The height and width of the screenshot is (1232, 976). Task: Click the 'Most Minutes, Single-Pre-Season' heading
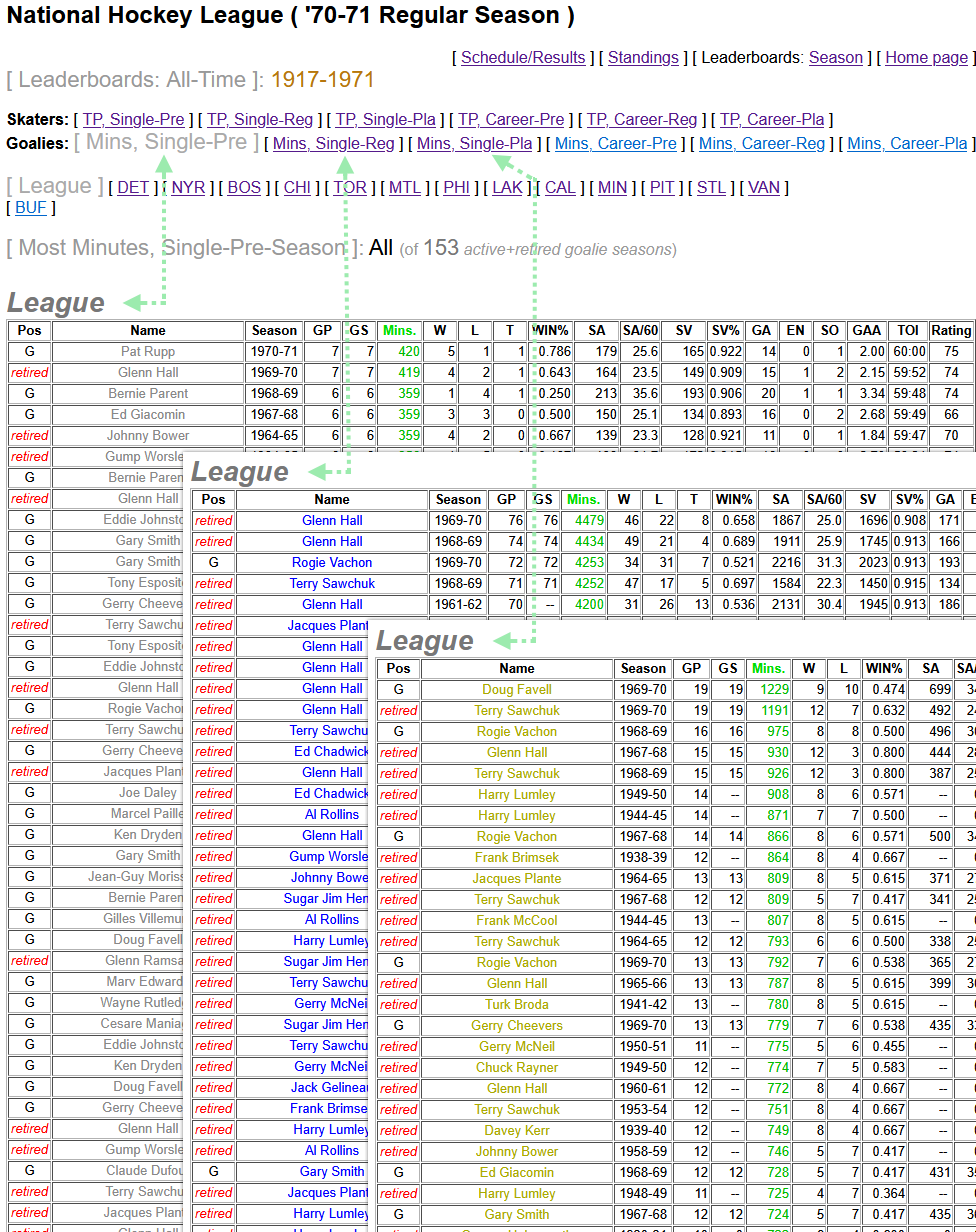pyautogui.click(x=182, y=247)
